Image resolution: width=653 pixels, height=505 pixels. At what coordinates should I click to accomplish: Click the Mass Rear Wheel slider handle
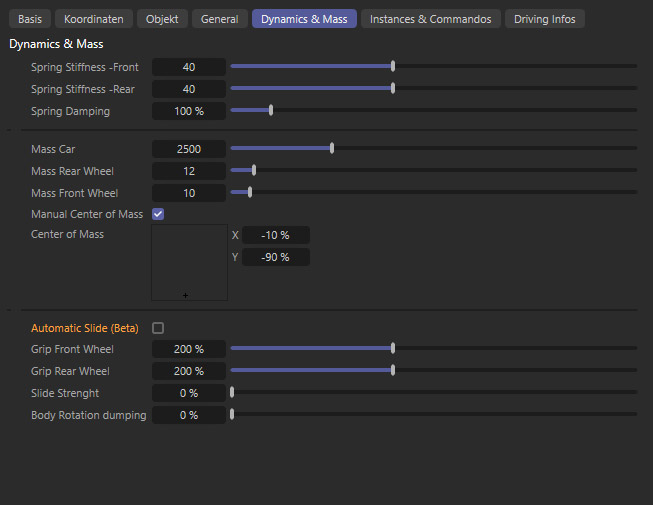point(254,171)
